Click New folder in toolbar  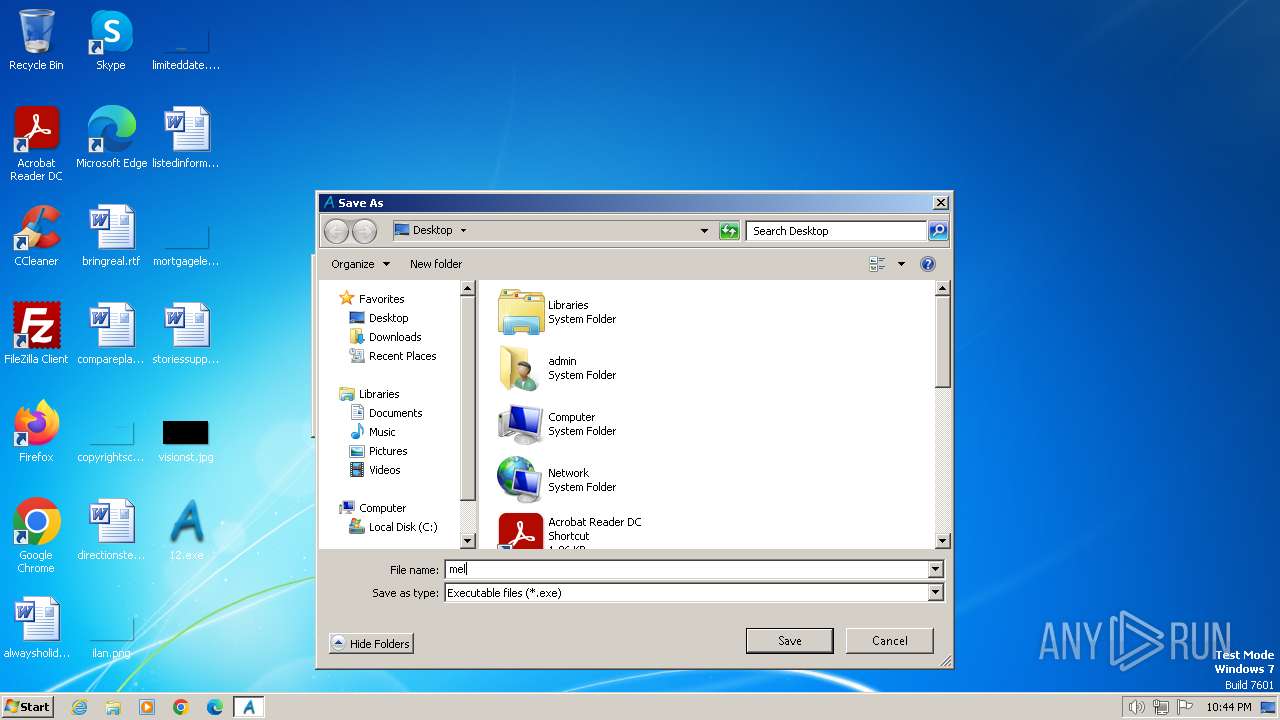[436, 264]
